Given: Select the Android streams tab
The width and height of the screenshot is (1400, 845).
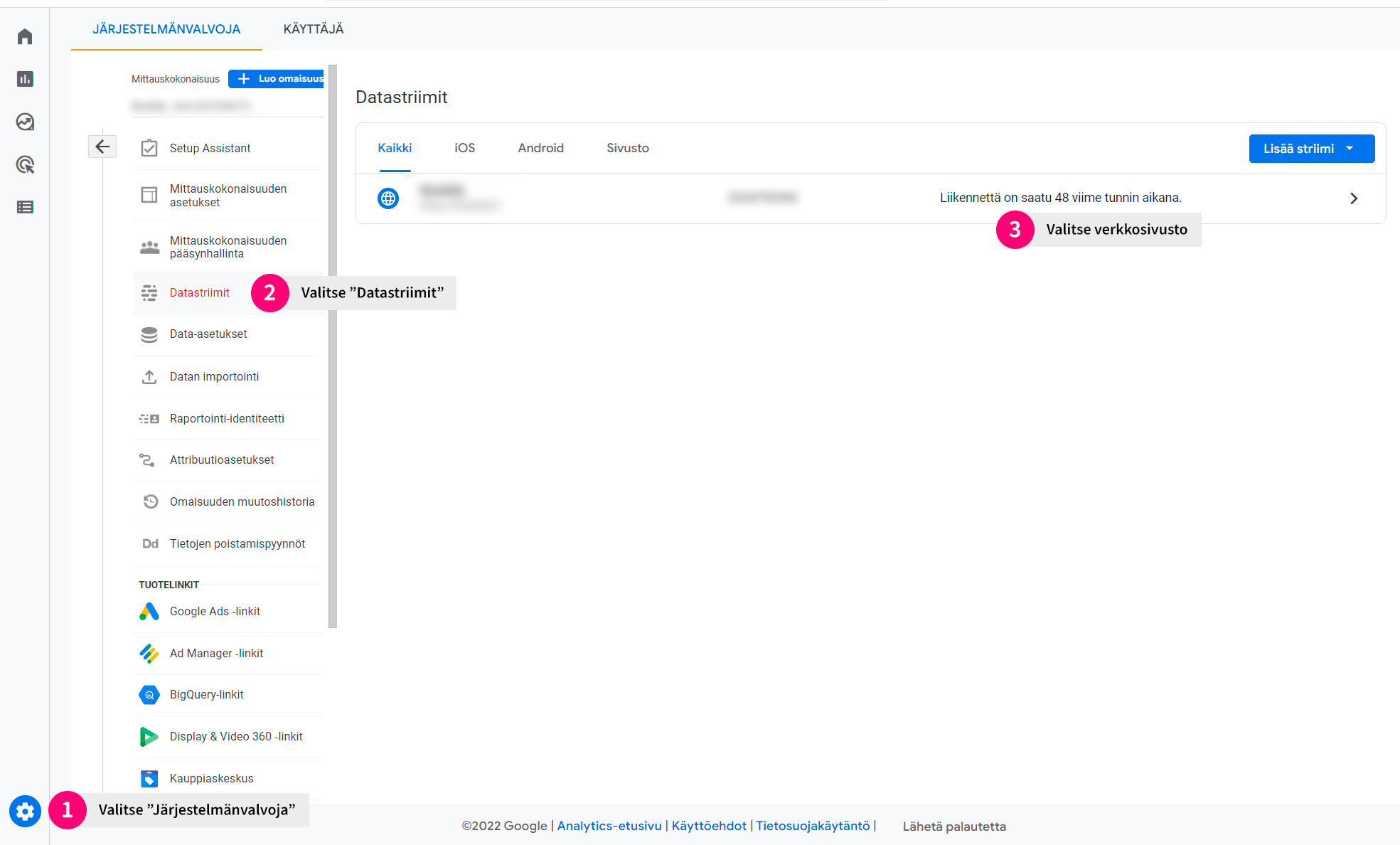Looking at the screenshot, I should (x=541, y=148).
